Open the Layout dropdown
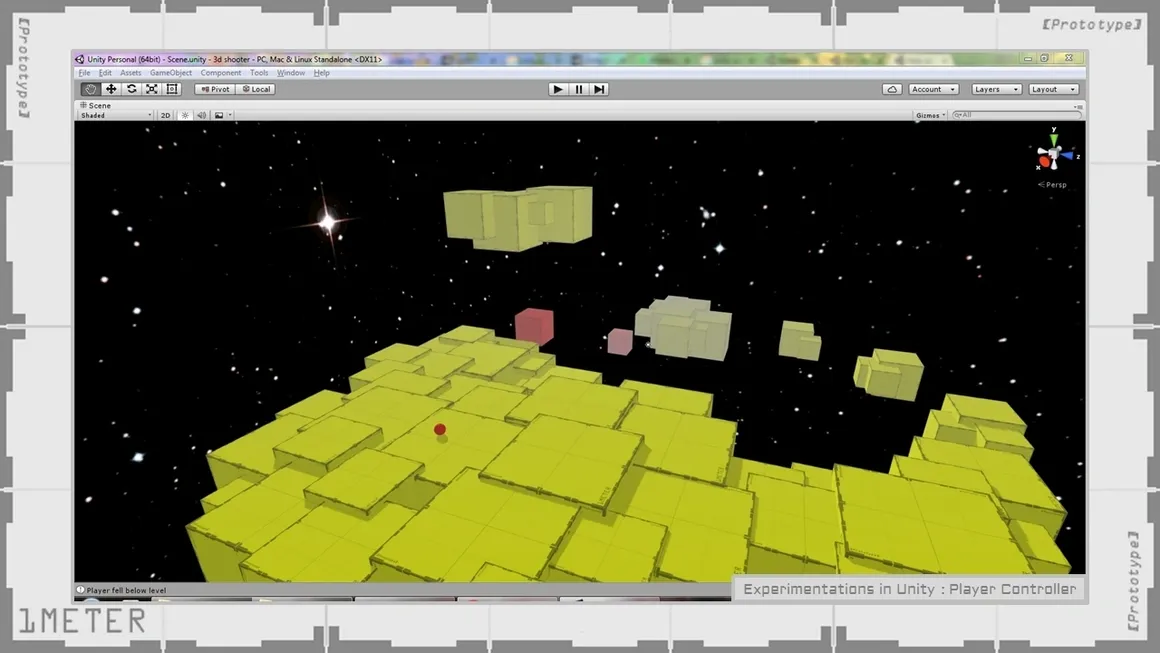Screen dimensions: 1160x653 click(1053, 89)
